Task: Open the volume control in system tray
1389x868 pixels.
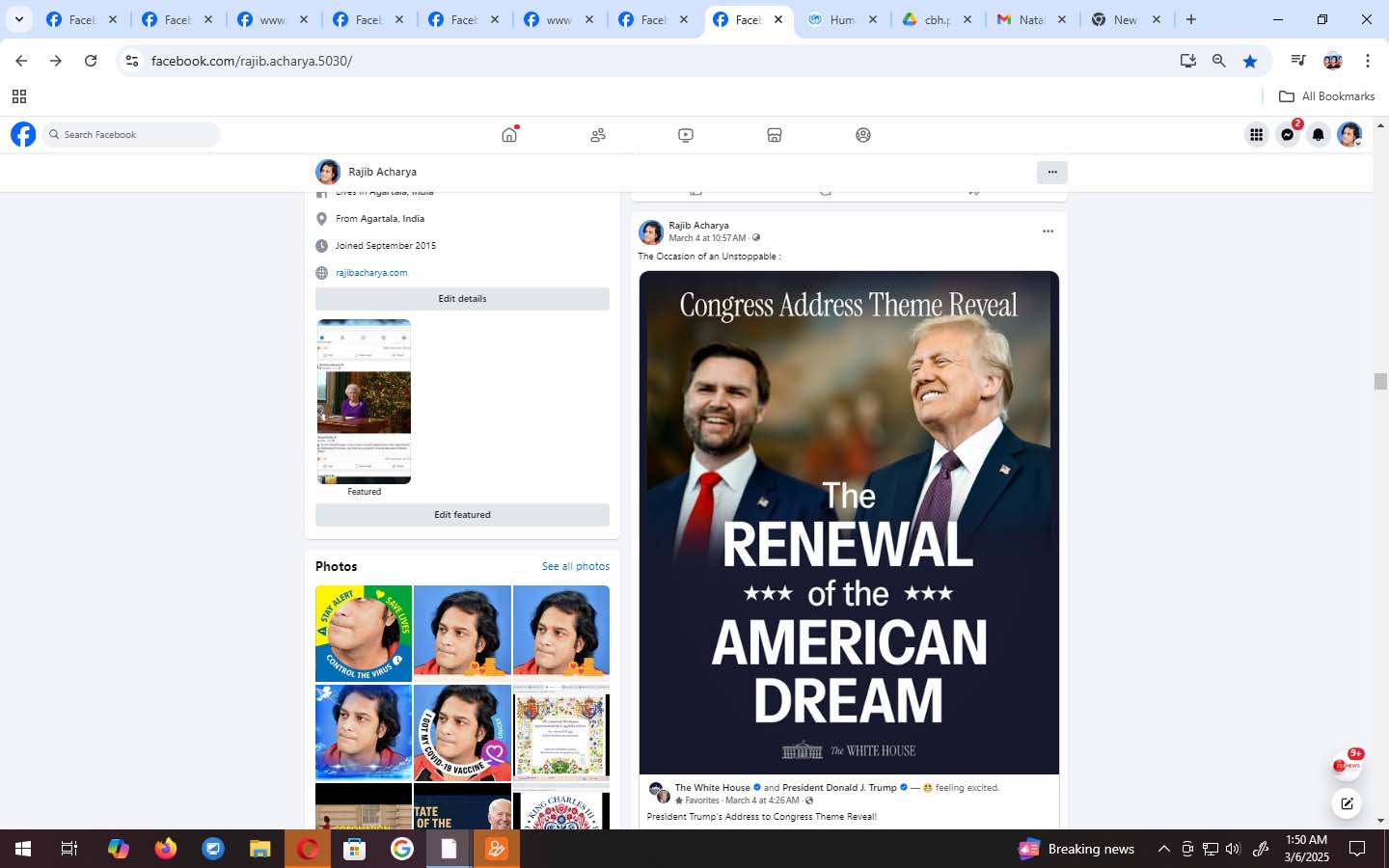Action: [x=1233, y=849]
